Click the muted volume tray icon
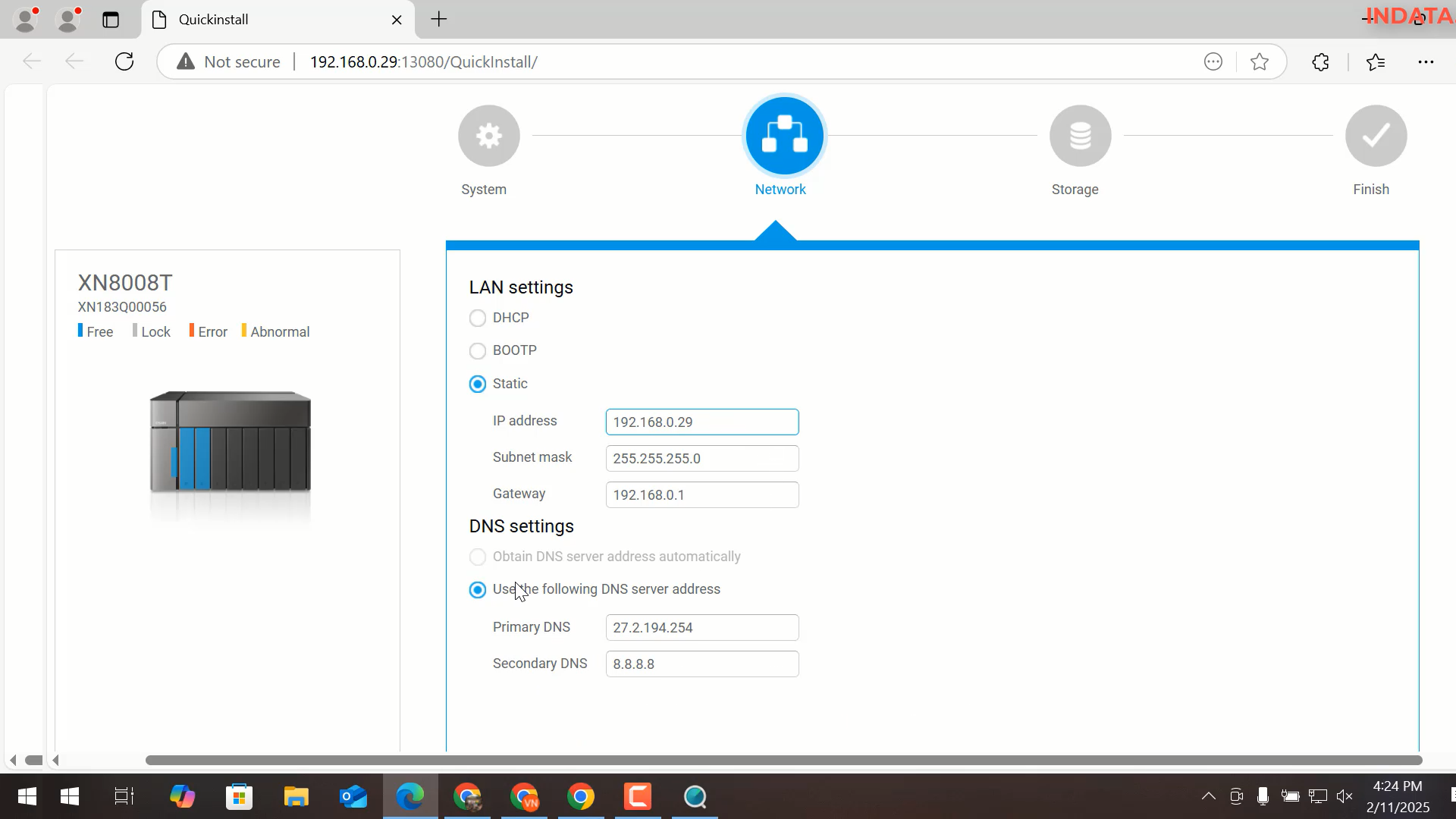 1345,796
